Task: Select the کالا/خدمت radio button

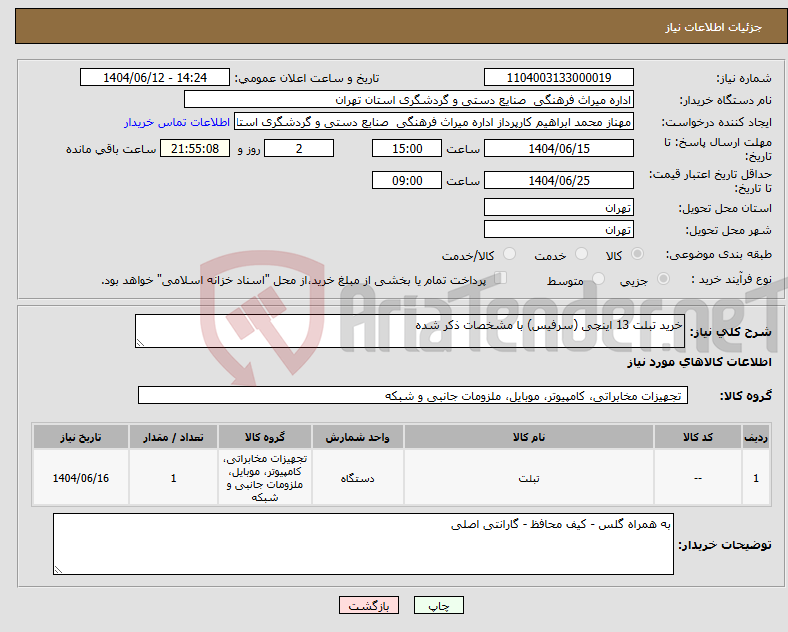Action: [x=510, y=254]
